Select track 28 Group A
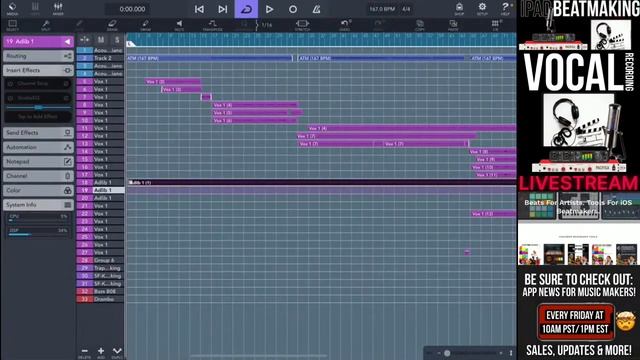Image resolution: width=640 pixels, height=360 pixels. coord(100,260)
